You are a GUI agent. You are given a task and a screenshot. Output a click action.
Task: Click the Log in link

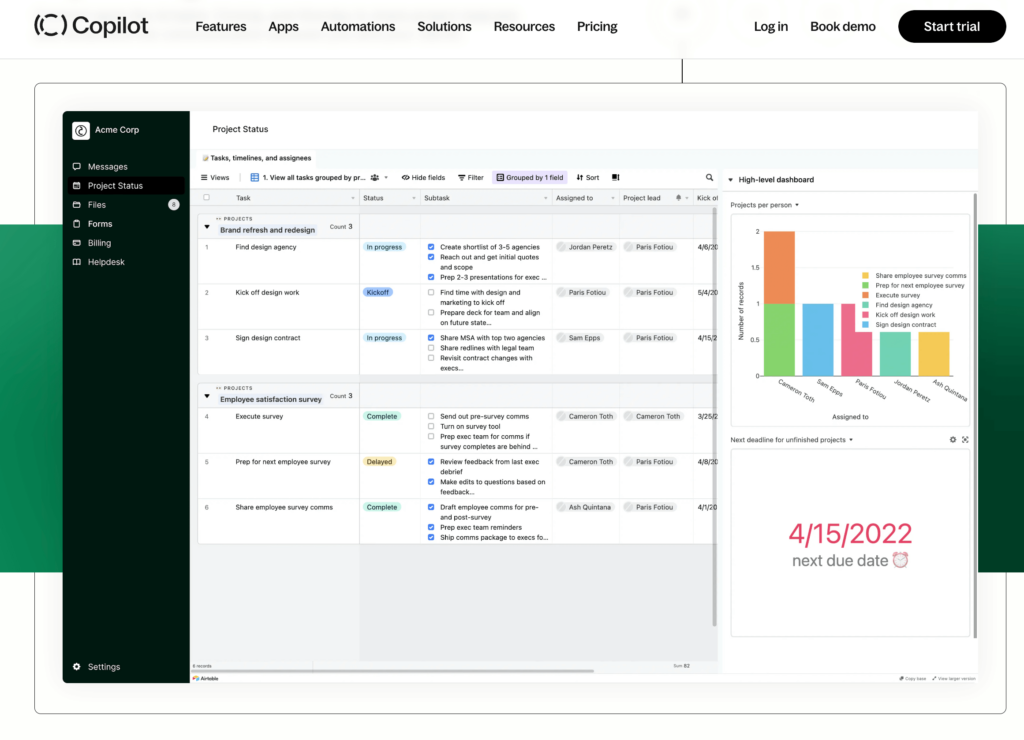[771, 27]
